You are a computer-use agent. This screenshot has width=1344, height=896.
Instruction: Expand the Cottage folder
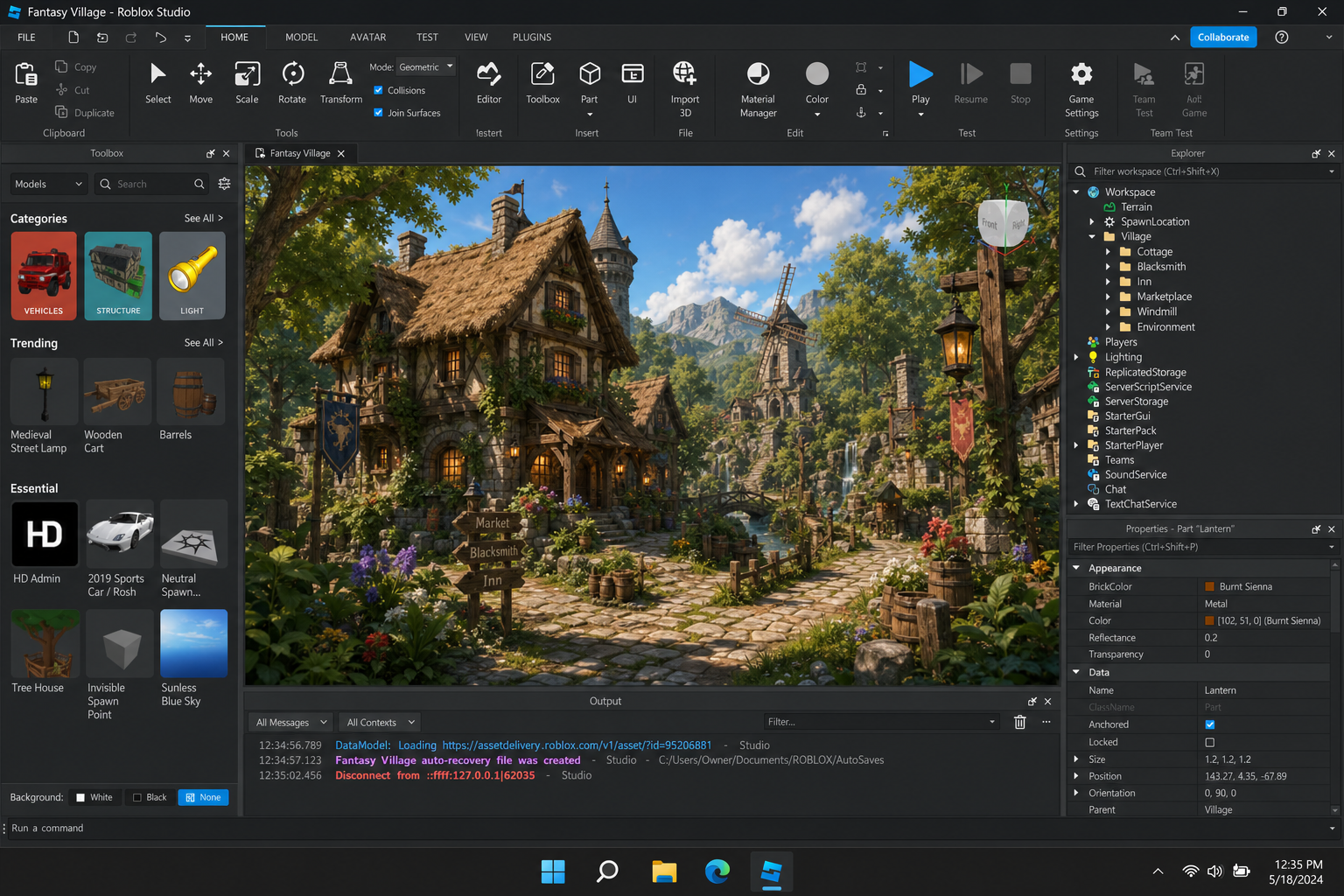(x=1108, y=252)
